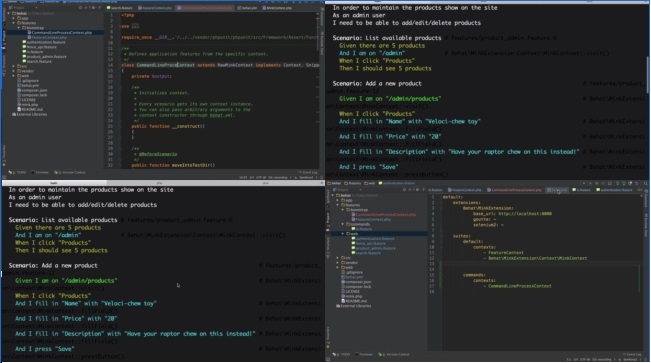This screenshot has height=363, width=651.
Task: Click authentication.feature breadcrumb in bottom-right IDE
Action: (x=396, y=183)
